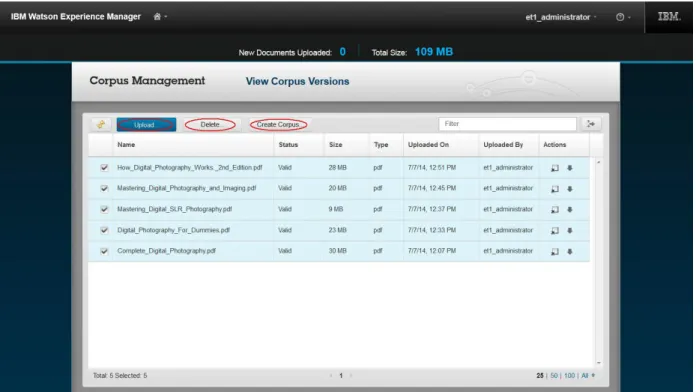Click the Delete button
This screenshot has height=392, width=696.
[210, 125]
